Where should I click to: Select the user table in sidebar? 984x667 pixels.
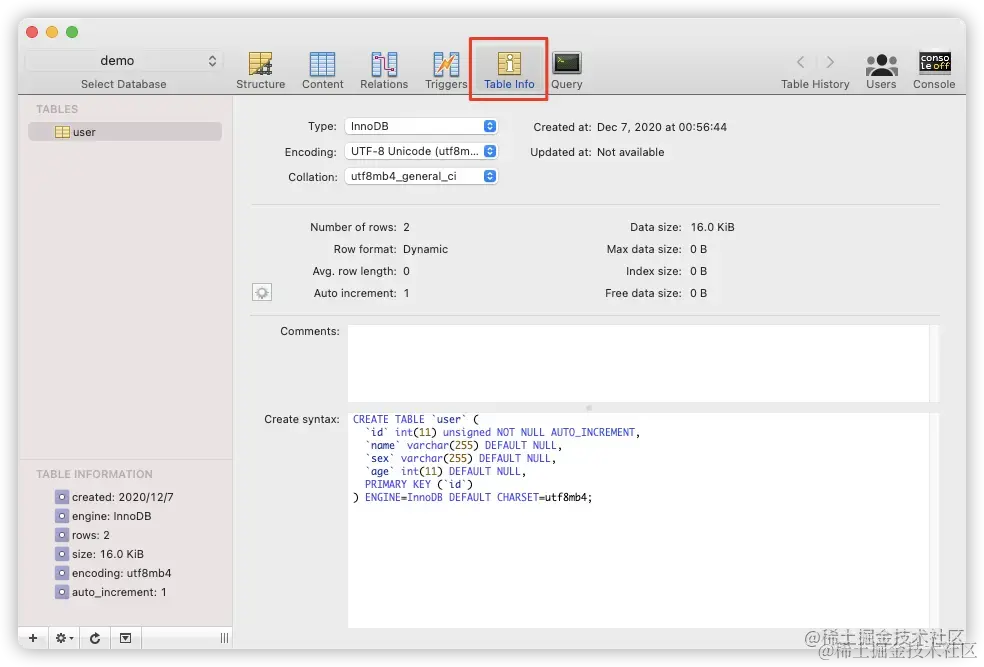[125, 132]
